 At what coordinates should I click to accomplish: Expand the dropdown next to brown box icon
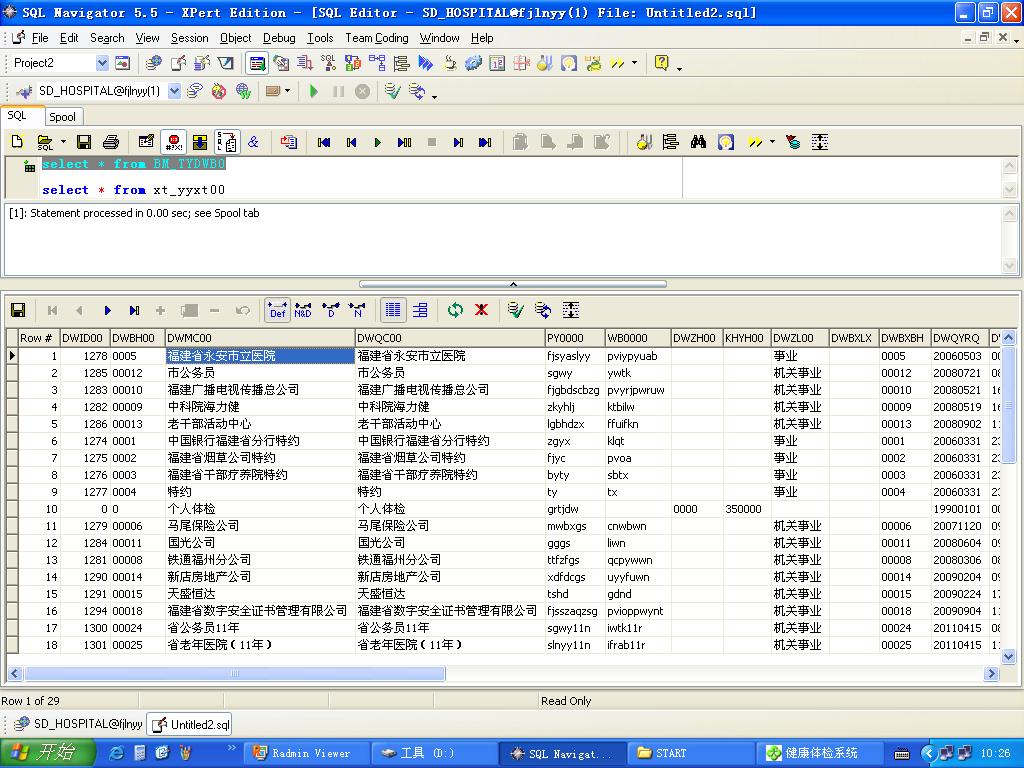pyautogui.click(x=287, y=91)
